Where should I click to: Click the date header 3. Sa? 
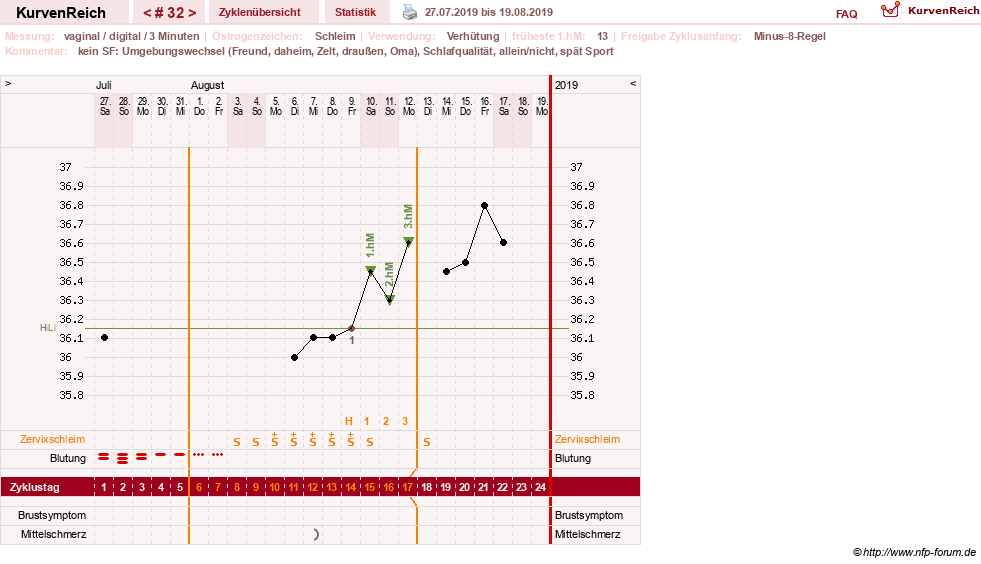point(238,106)
